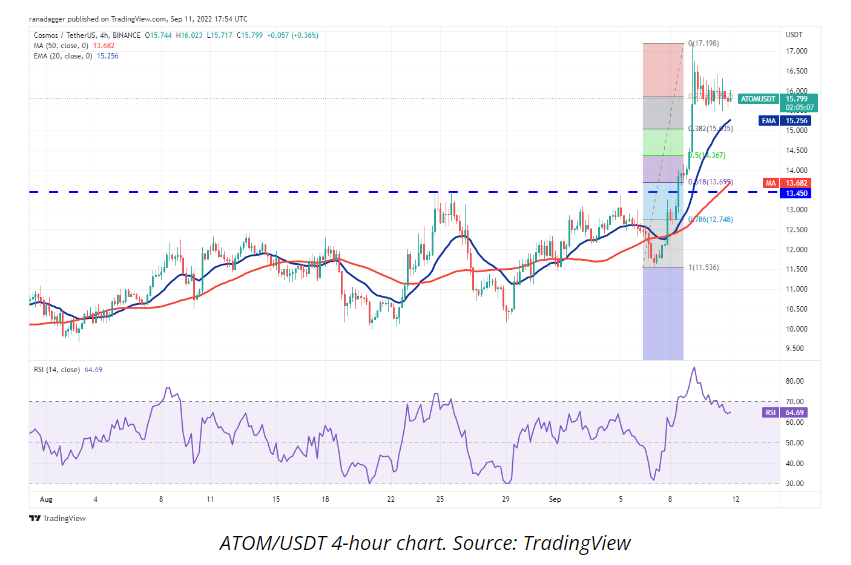Select the EMA (20, close, 0) legend
Viewport: 851px width, 565px height.
[x=75, y=56]
